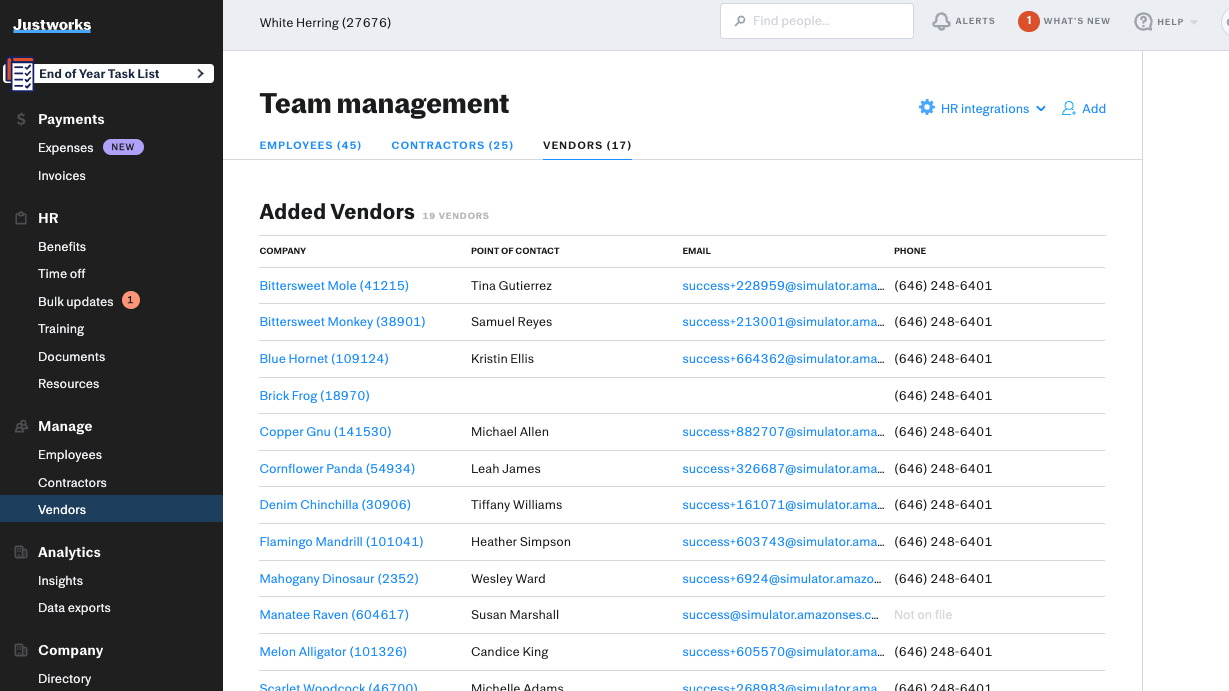Click the Payments dollar sign icon
This screenshot has width=1229, height=691.
(x=21, y=119)
